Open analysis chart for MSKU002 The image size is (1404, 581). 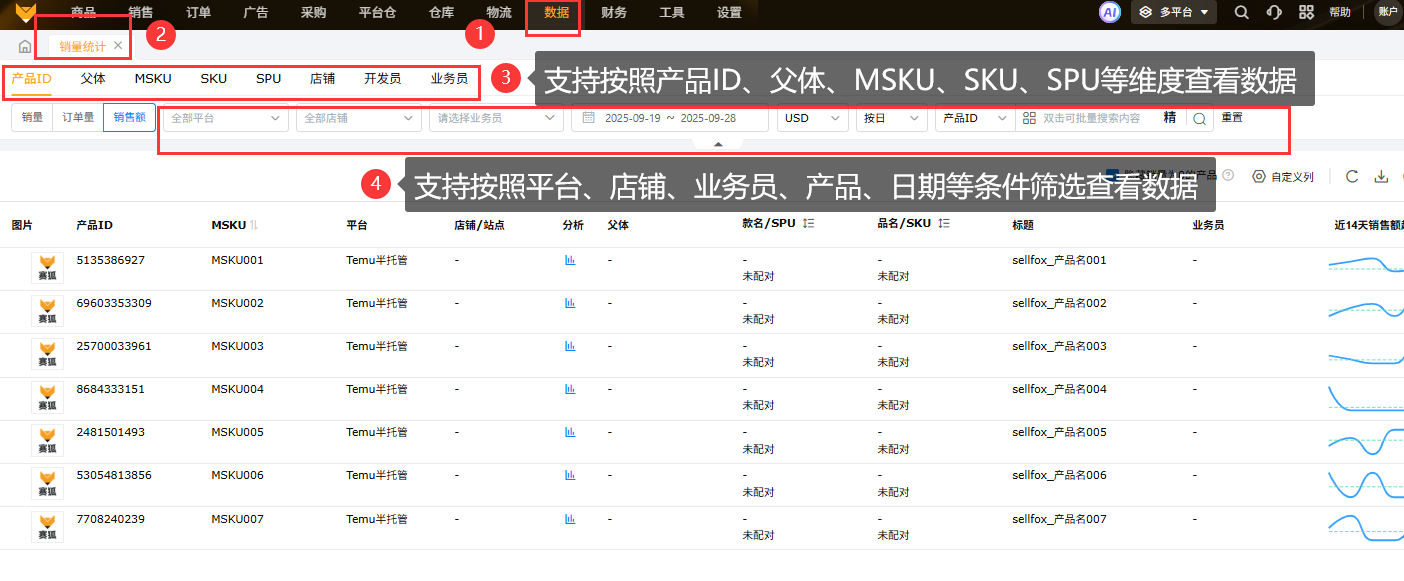tap(570, 303)
